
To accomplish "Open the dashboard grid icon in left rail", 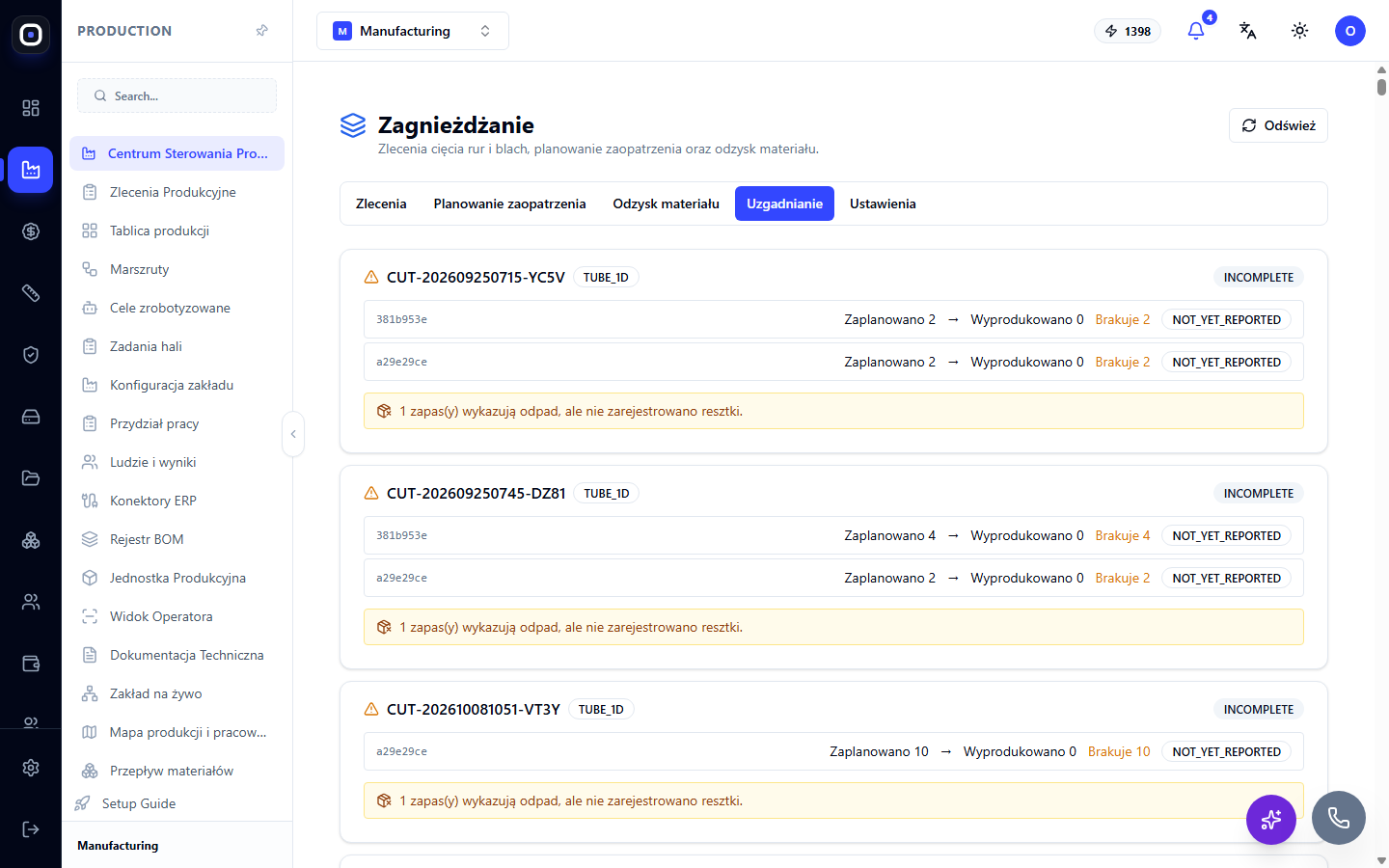I will pyautogui.click(x=31, y=108).
